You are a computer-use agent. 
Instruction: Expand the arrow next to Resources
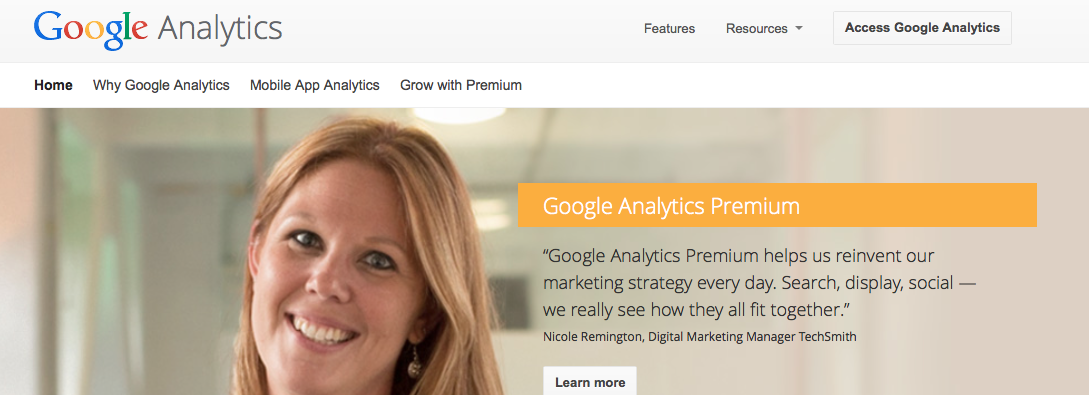798,28
